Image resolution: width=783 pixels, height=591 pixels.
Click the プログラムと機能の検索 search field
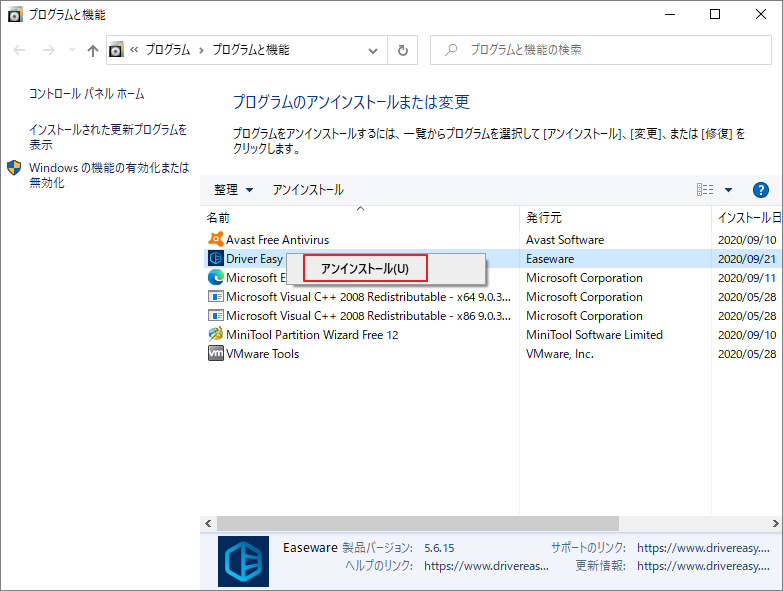601,50
